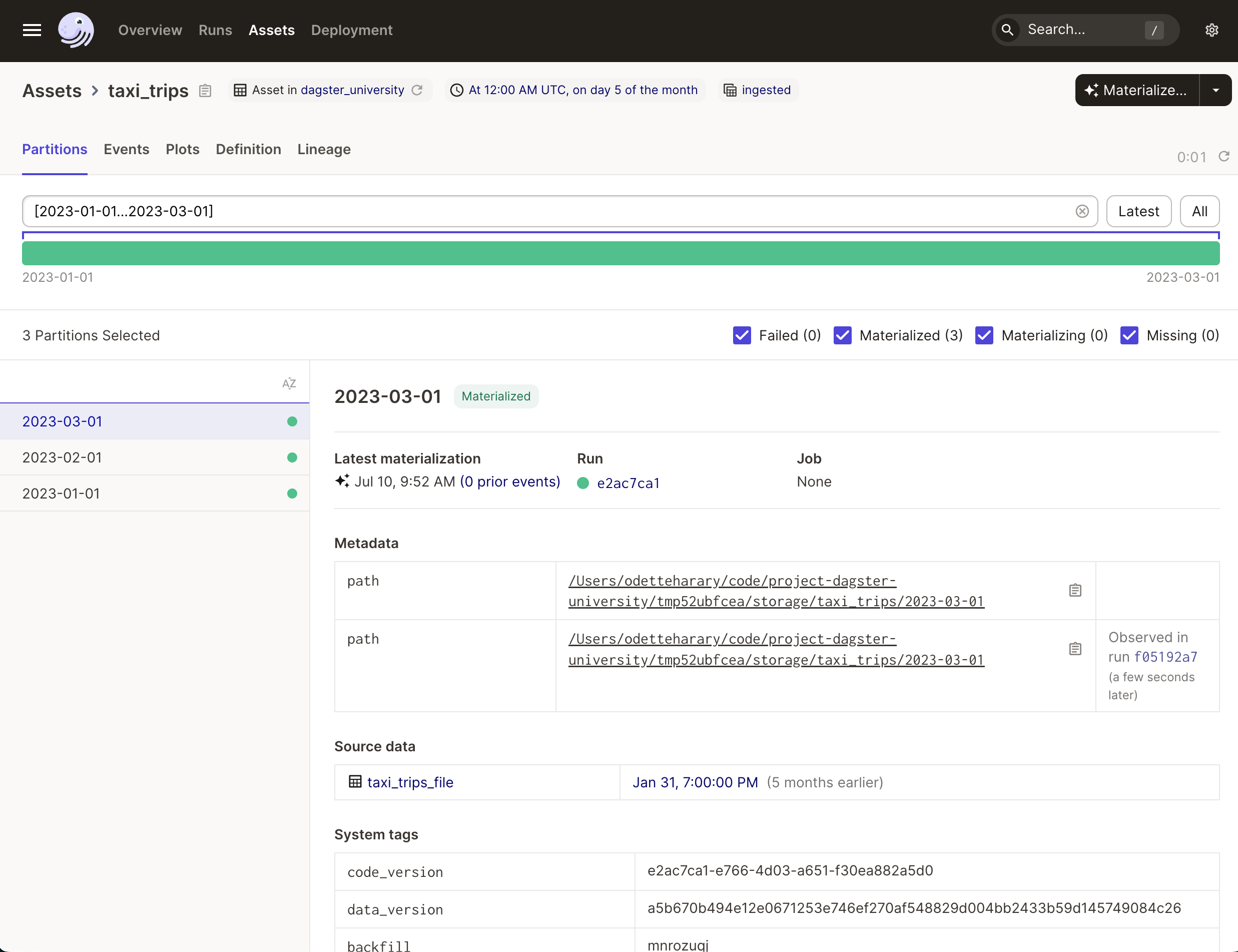The image size is (1238, 952).
Task: Open the first storage path link
Action: [776, 591]
